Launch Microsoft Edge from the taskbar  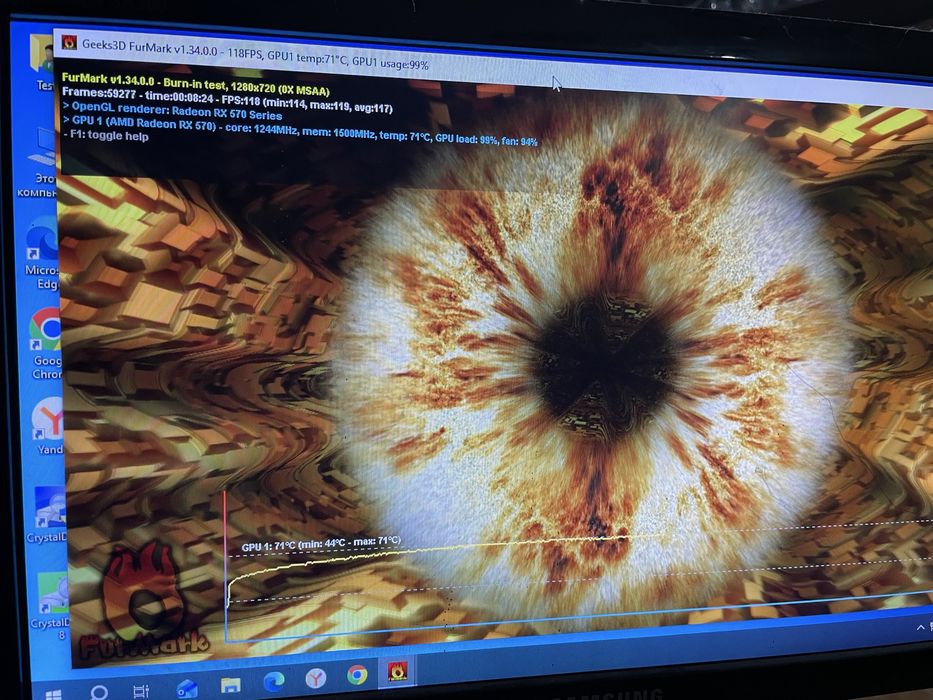(274, 680)
